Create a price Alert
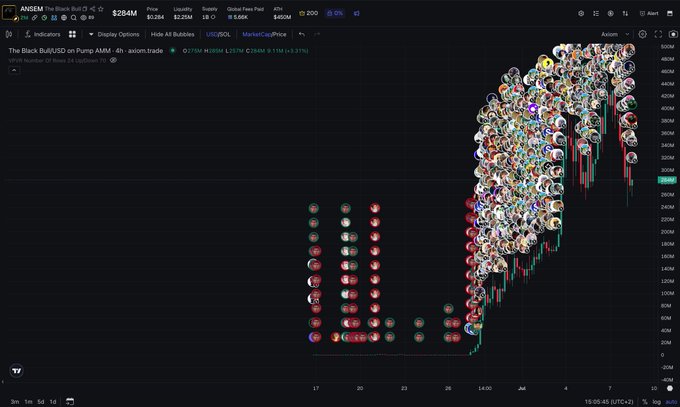 point(649,13)
